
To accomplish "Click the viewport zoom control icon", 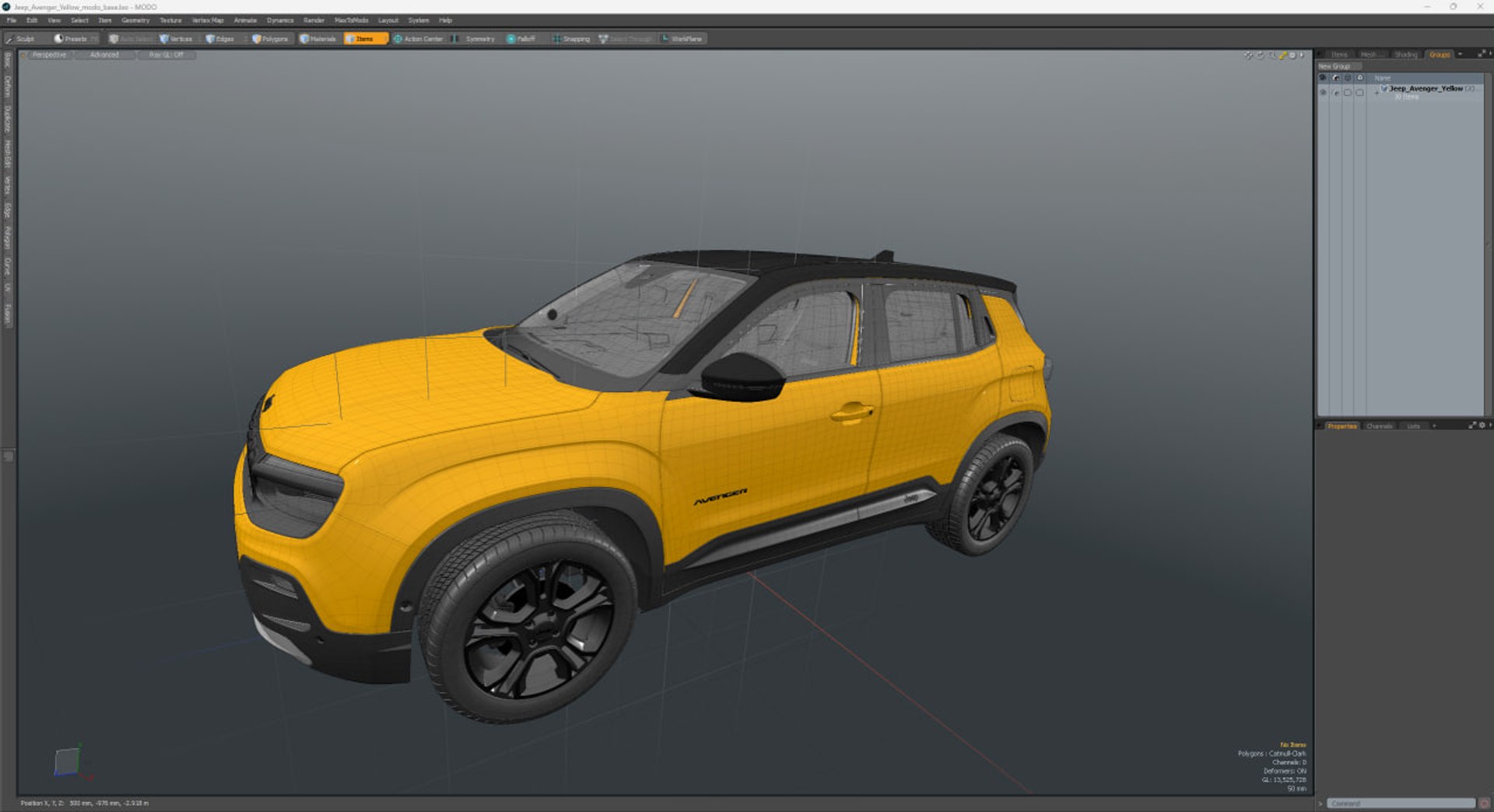I will (x=1271, y=55).
